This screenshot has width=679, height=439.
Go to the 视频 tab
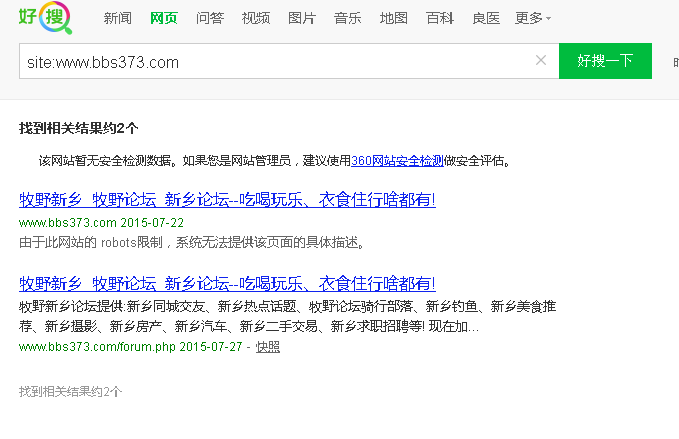(x=255, y=18)
